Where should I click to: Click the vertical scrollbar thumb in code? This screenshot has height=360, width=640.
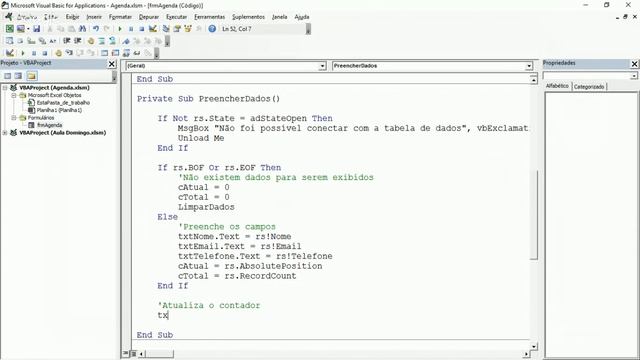pyautogui.click(x=534, y=214)
